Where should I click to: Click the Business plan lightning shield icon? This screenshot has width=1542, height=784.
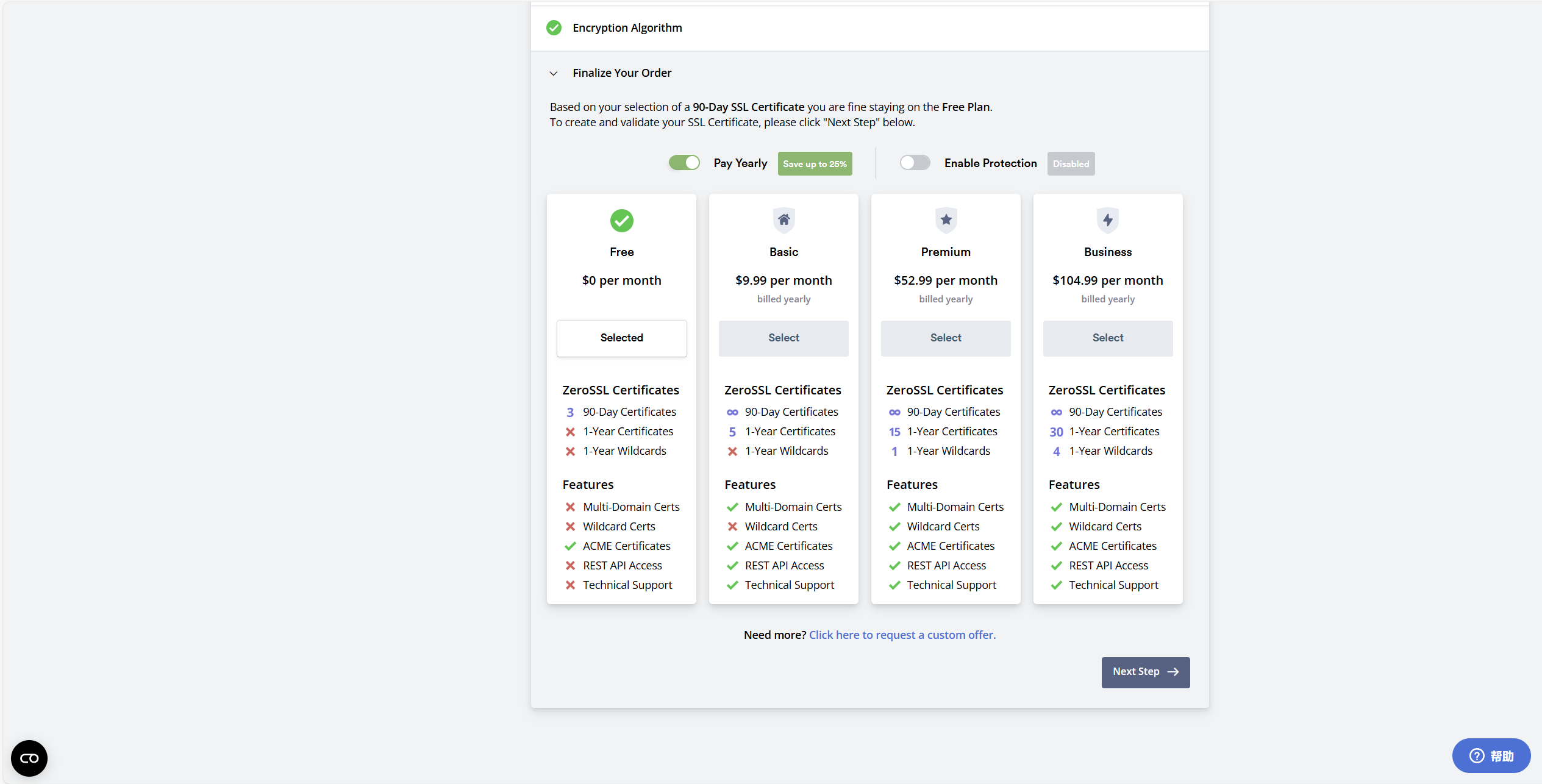[1108, 220]
